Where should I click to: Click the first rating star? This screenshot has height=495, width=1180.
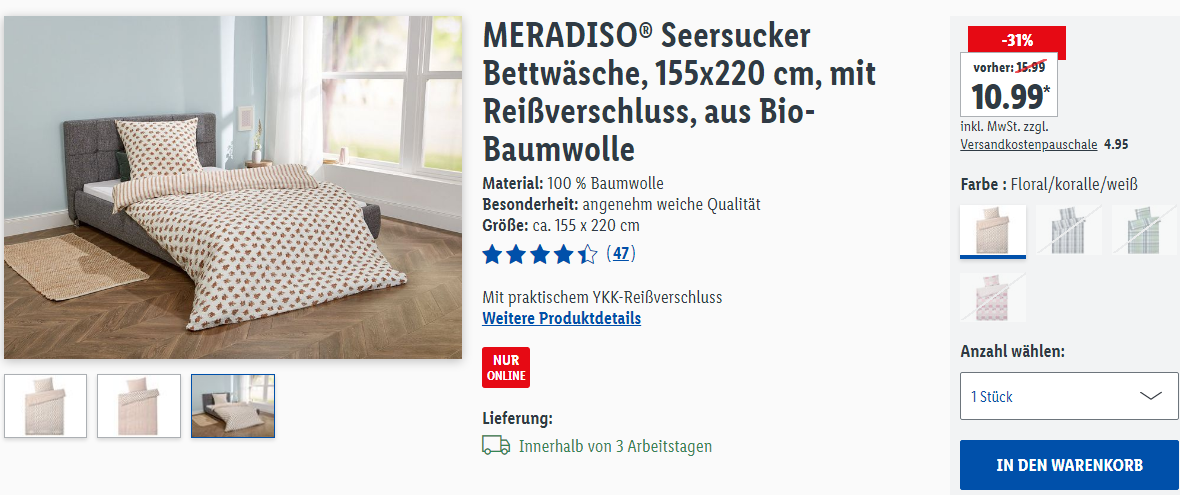[x=492, y=254]
